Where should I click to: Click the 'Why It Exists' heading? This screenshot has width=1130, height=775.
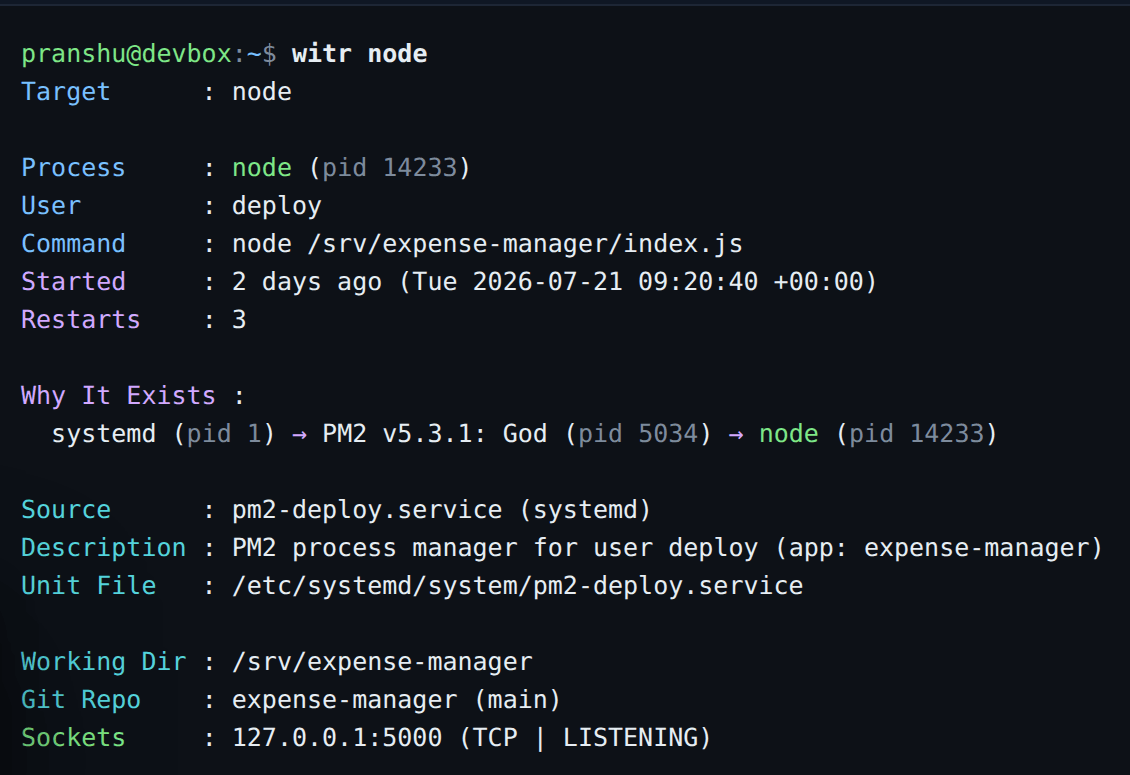pyautogui.click(x=118, y=396)
